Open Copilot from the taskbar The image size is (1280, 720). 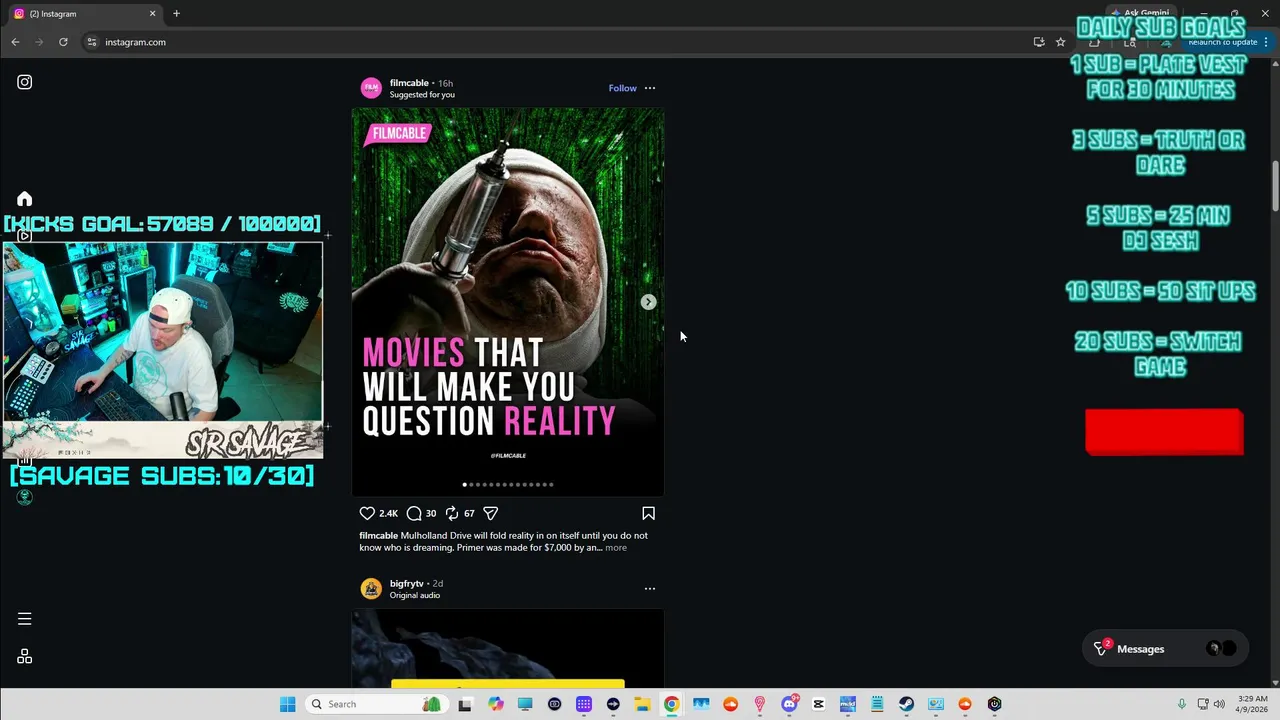coord(496,704)
